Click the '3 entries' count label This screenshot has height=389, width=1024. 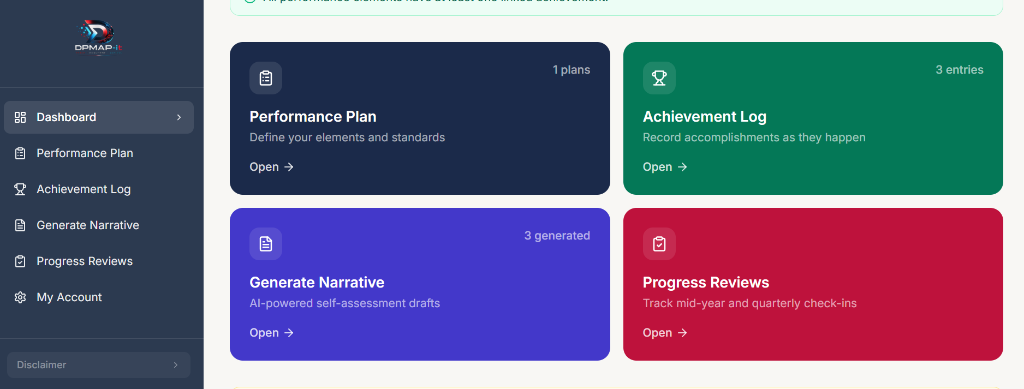[x=959, y=70]
